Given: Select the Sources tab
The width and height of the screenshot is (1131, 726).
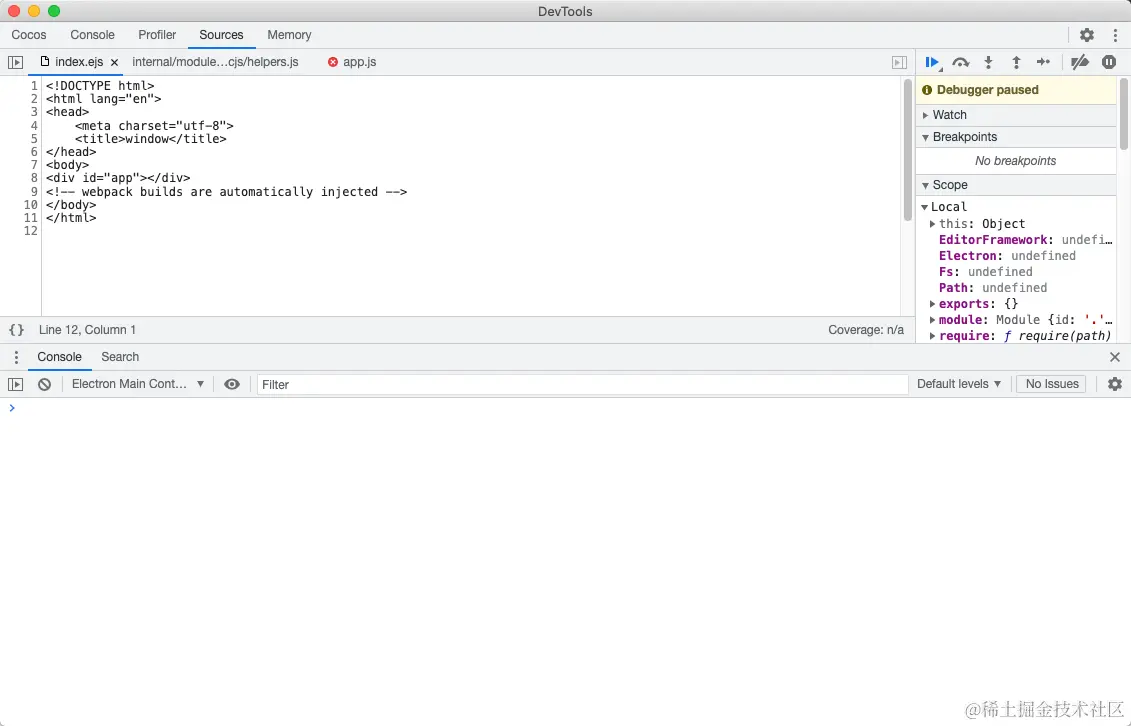Looking at the screenshot, I should pyautogui.click(x=221, y=35).
